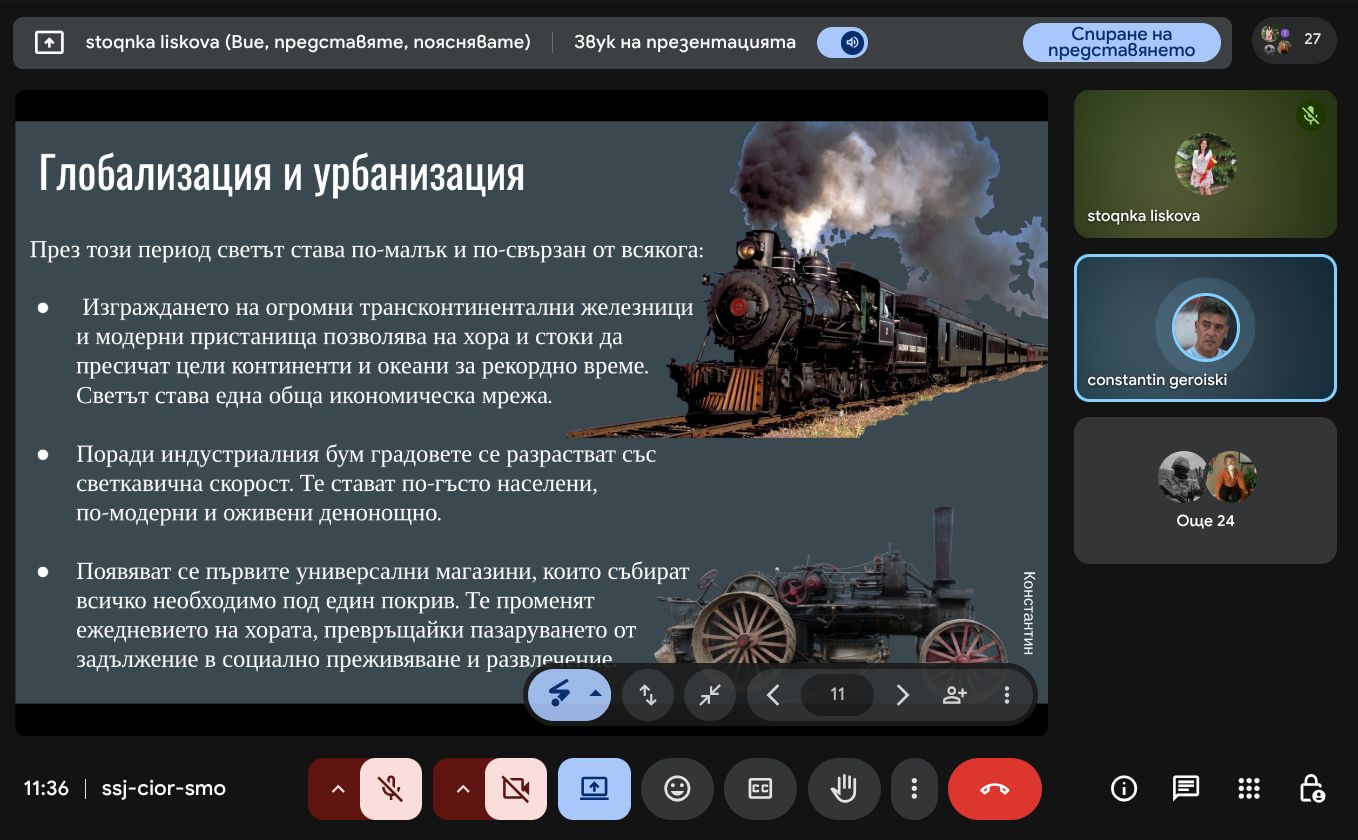Screen dimensions: 1358x840
Task: Turn on the camera button
Action: point(516,789)
